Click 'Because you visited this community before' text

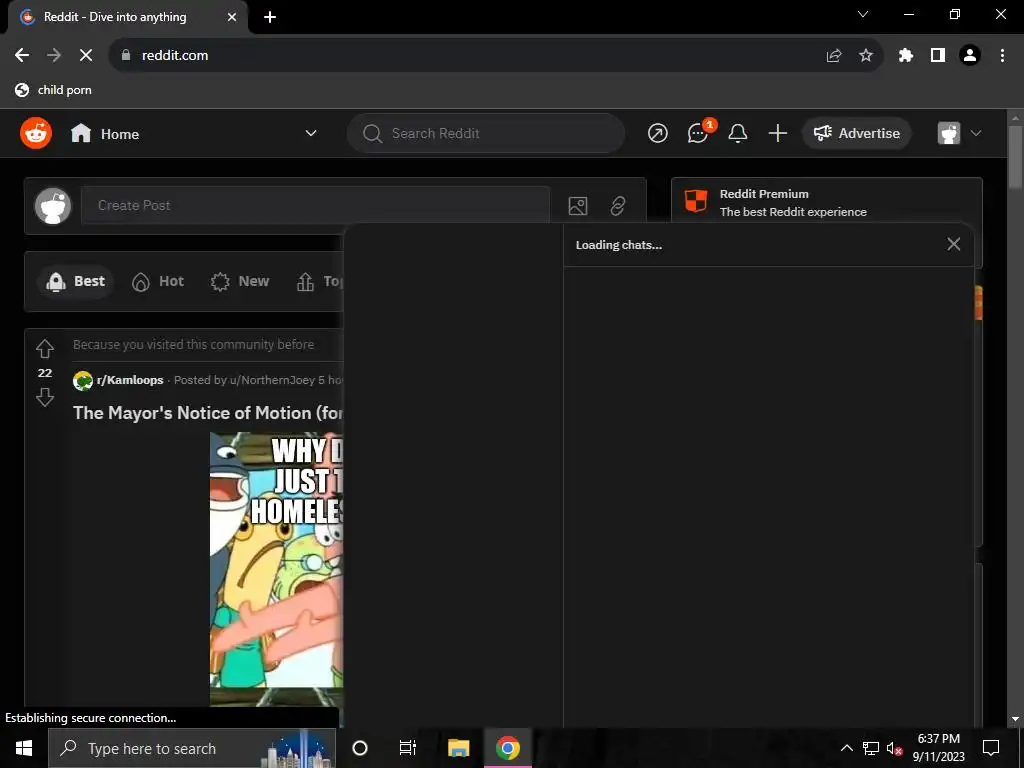(x=193, y=344)
